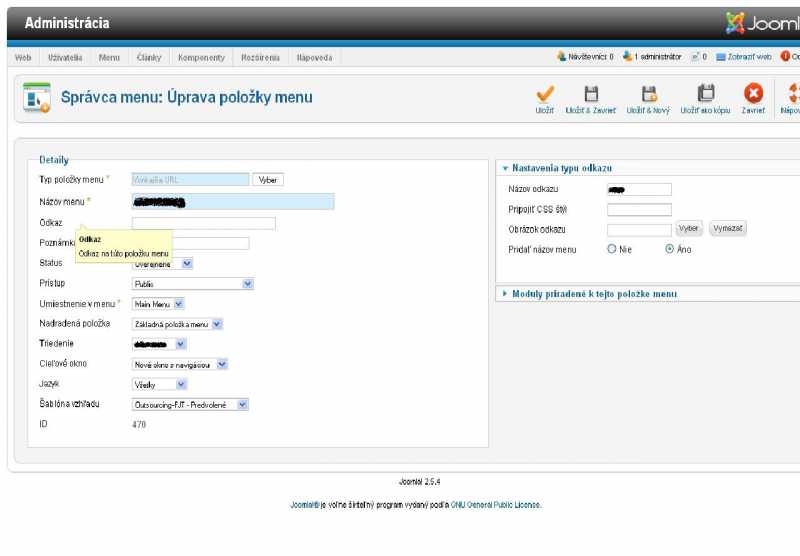Open the Rozšírenia menu
This screenshot has height=556, width=800.
(260, 57)
